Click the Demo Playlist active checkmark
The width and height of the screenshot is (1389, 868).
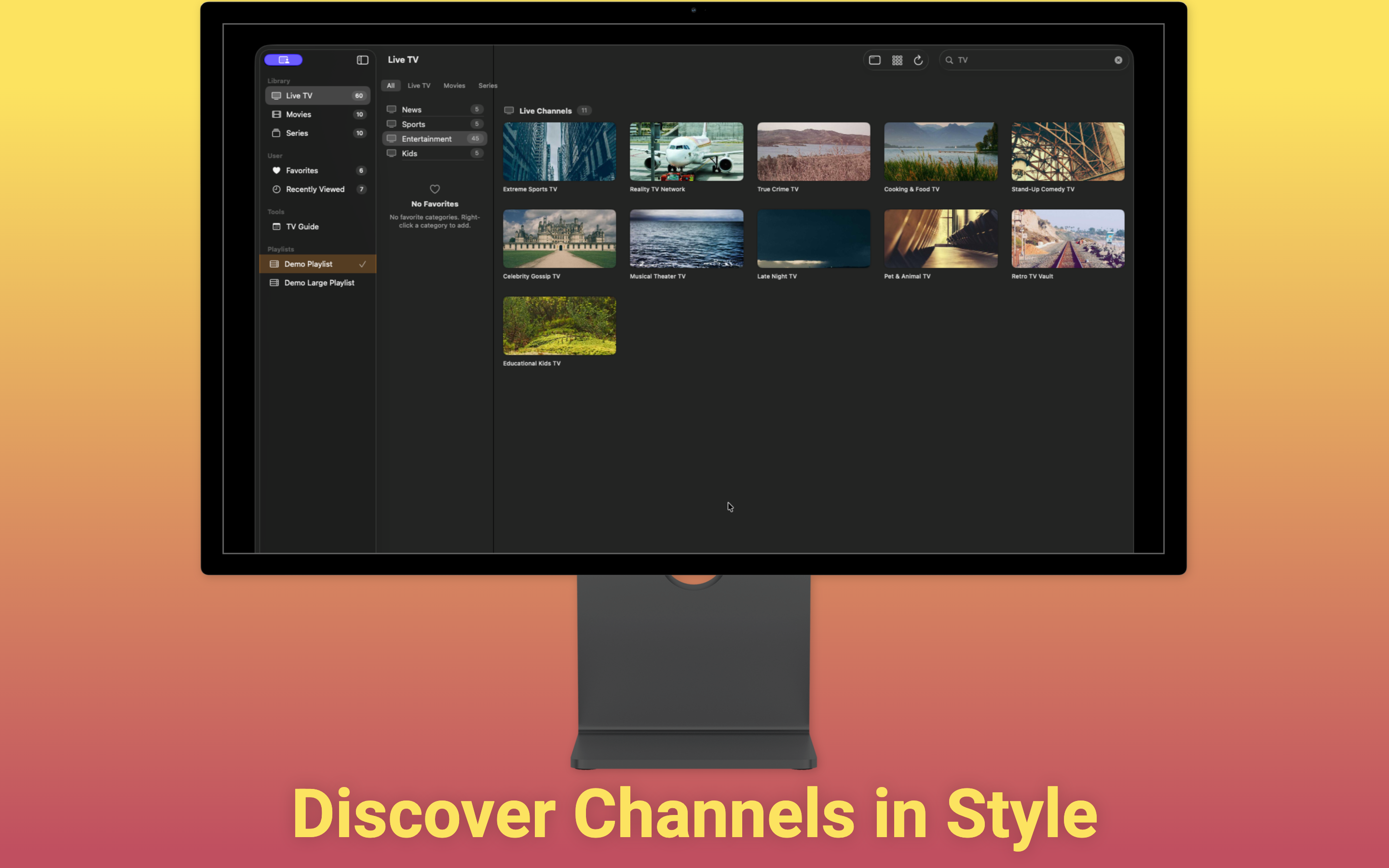coord(362,264)
